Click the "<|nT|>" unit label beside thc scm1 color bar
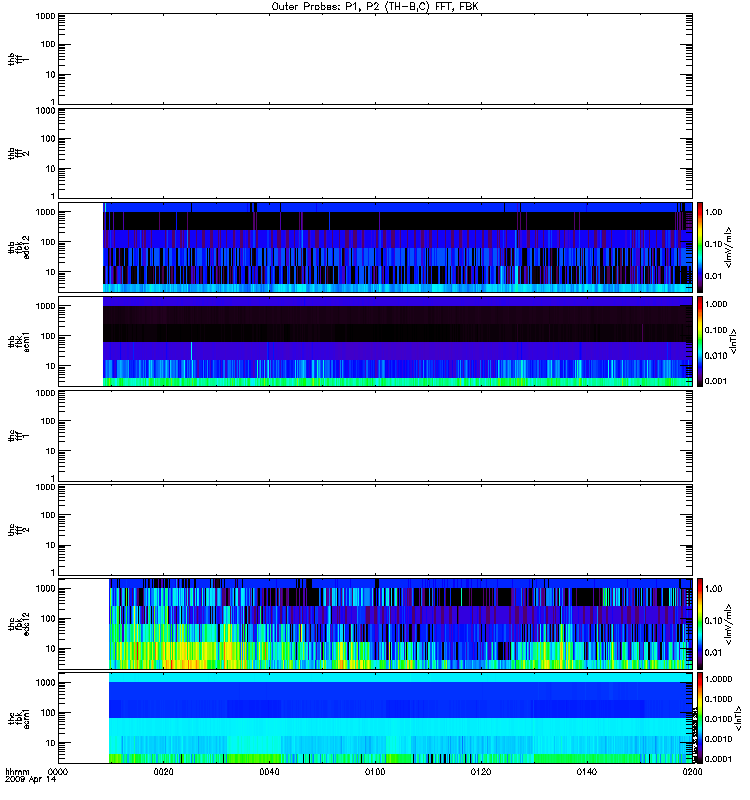750x800 pixels. [x=738, y=718]
